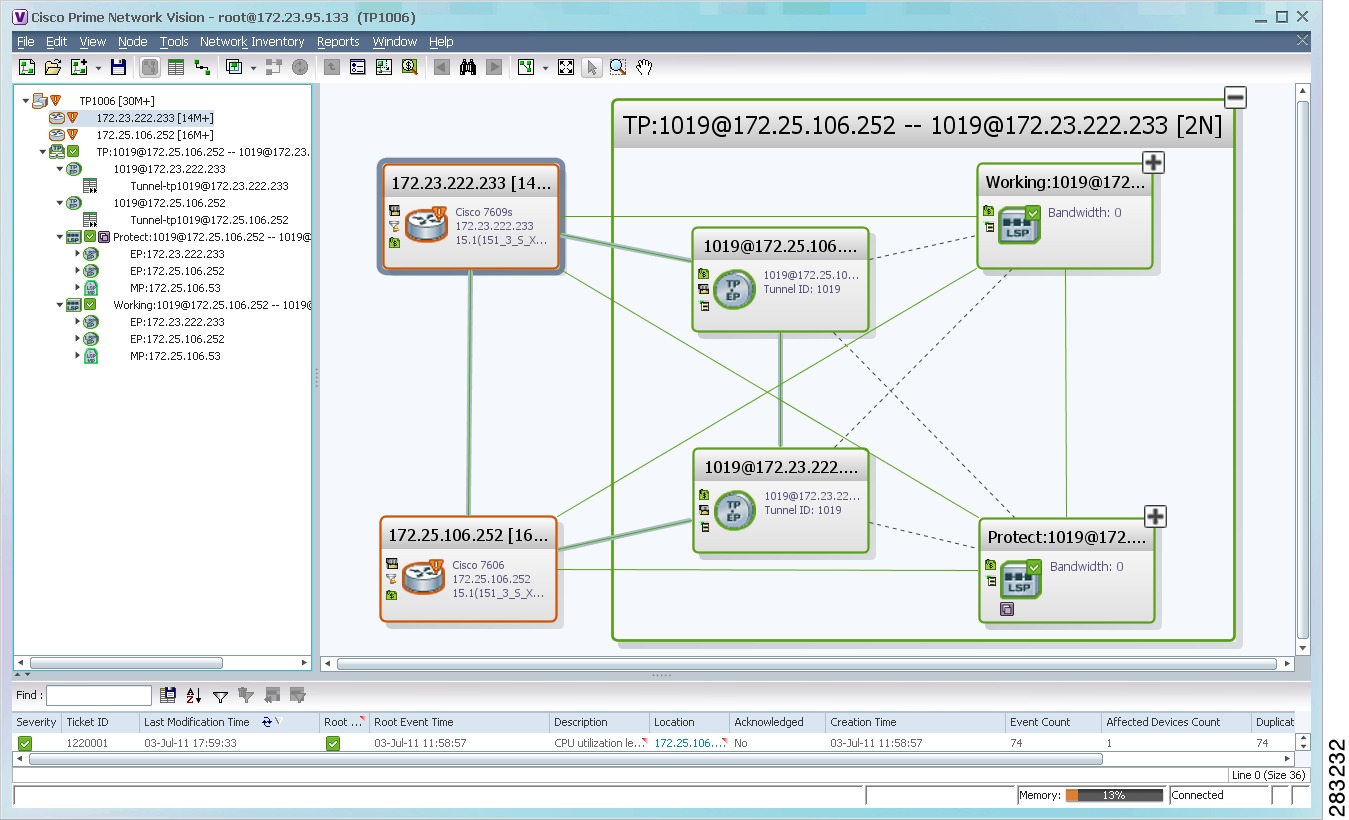Click the aggregation toolbar icon
Image resolution: width=1349 pixels, height=820 pixels.
[x=234, y=67]
